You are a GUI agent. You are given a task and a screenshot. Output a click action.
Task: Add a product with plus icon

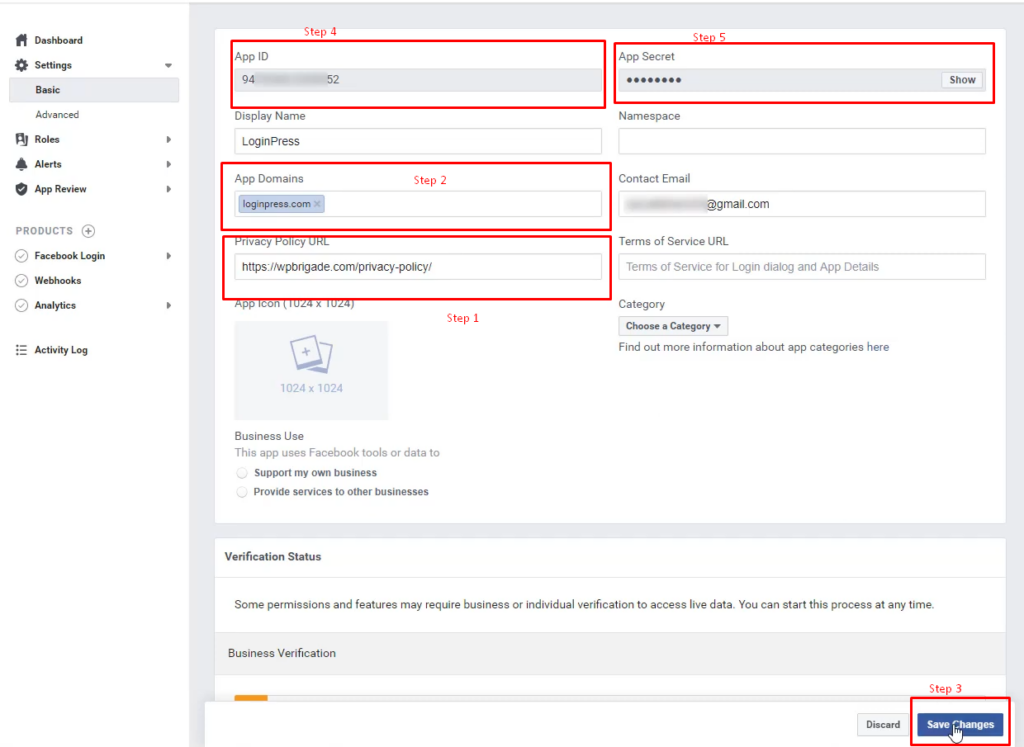(88, 230)
